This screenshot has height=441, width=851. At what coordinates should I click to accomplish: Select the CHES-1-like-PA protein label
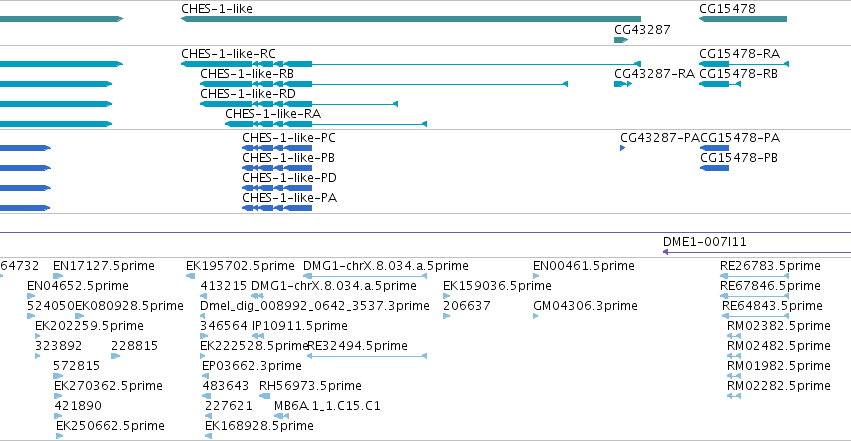[x=290, y=198]
